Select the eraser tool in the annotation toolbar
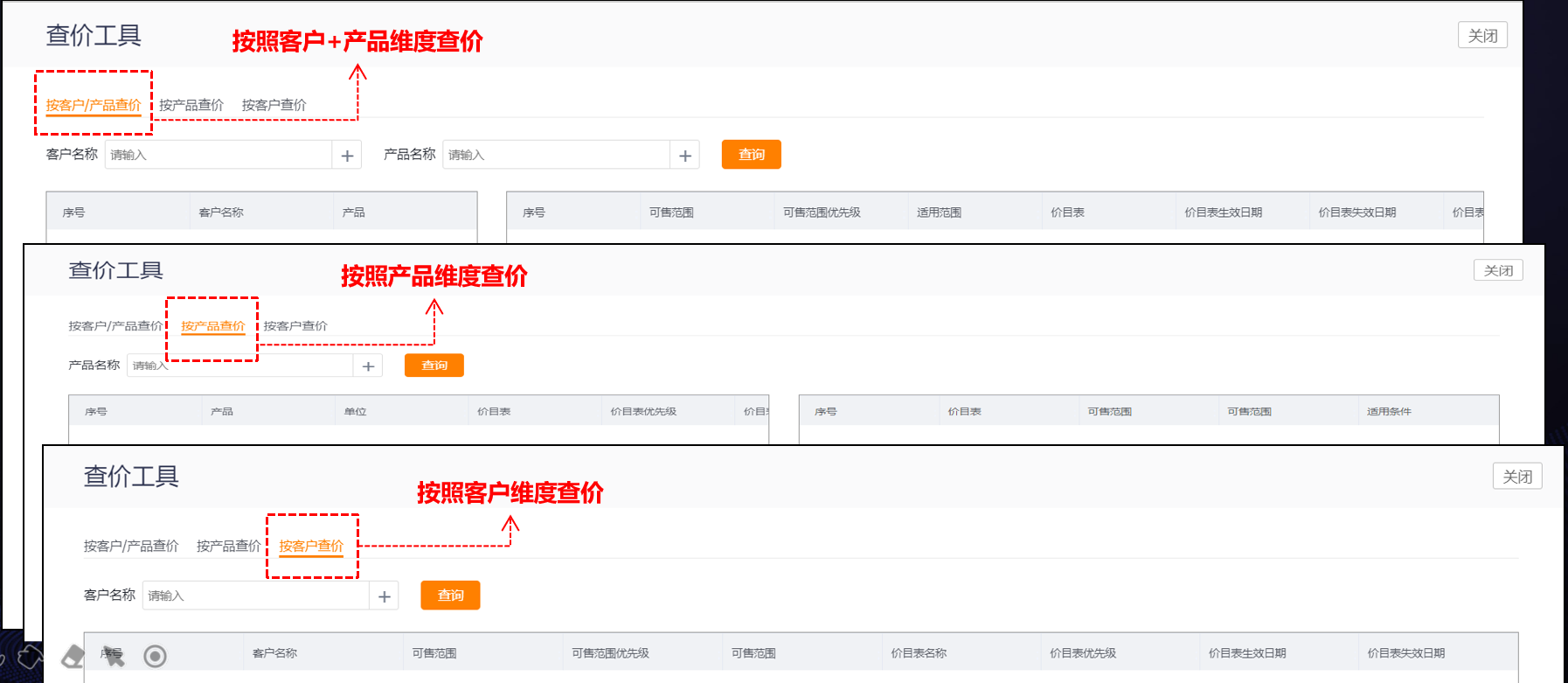The height and width of the screenshot is (683, 1568). pyautogui.click(x=73, y=656)
